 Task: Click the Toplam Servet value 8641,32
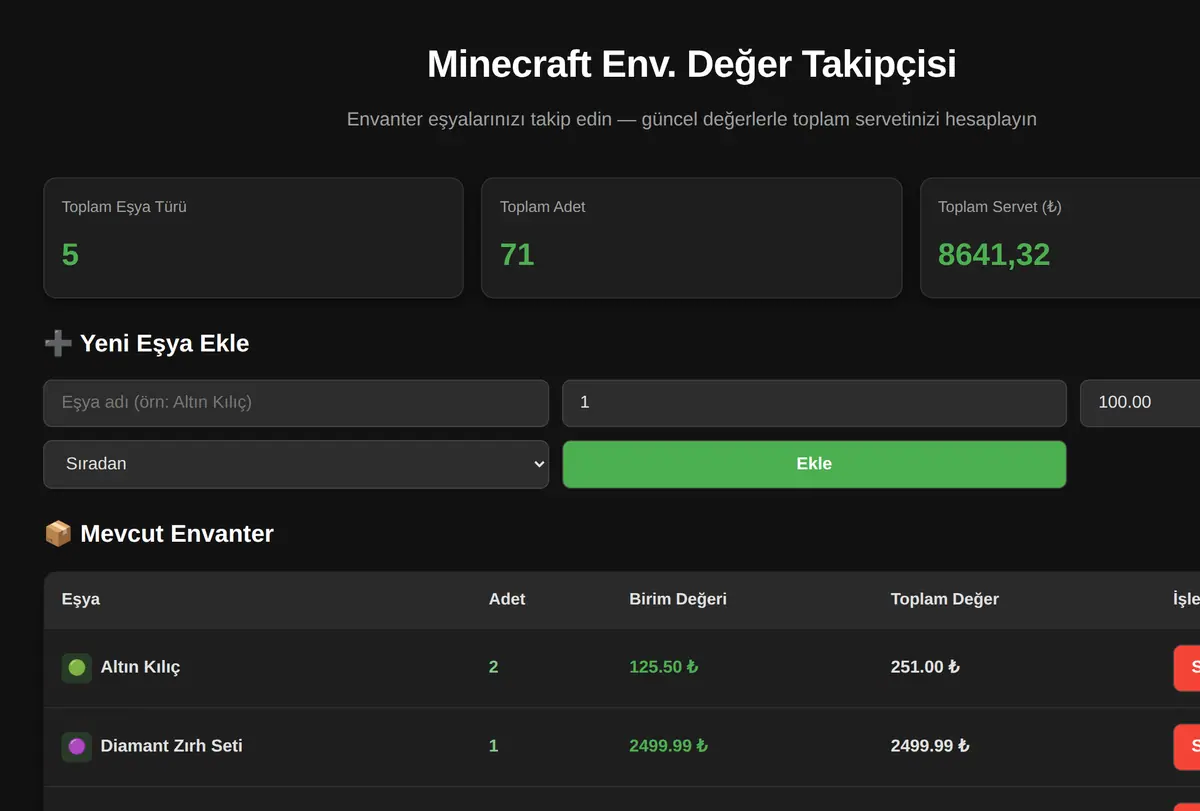tap(994, 255)
